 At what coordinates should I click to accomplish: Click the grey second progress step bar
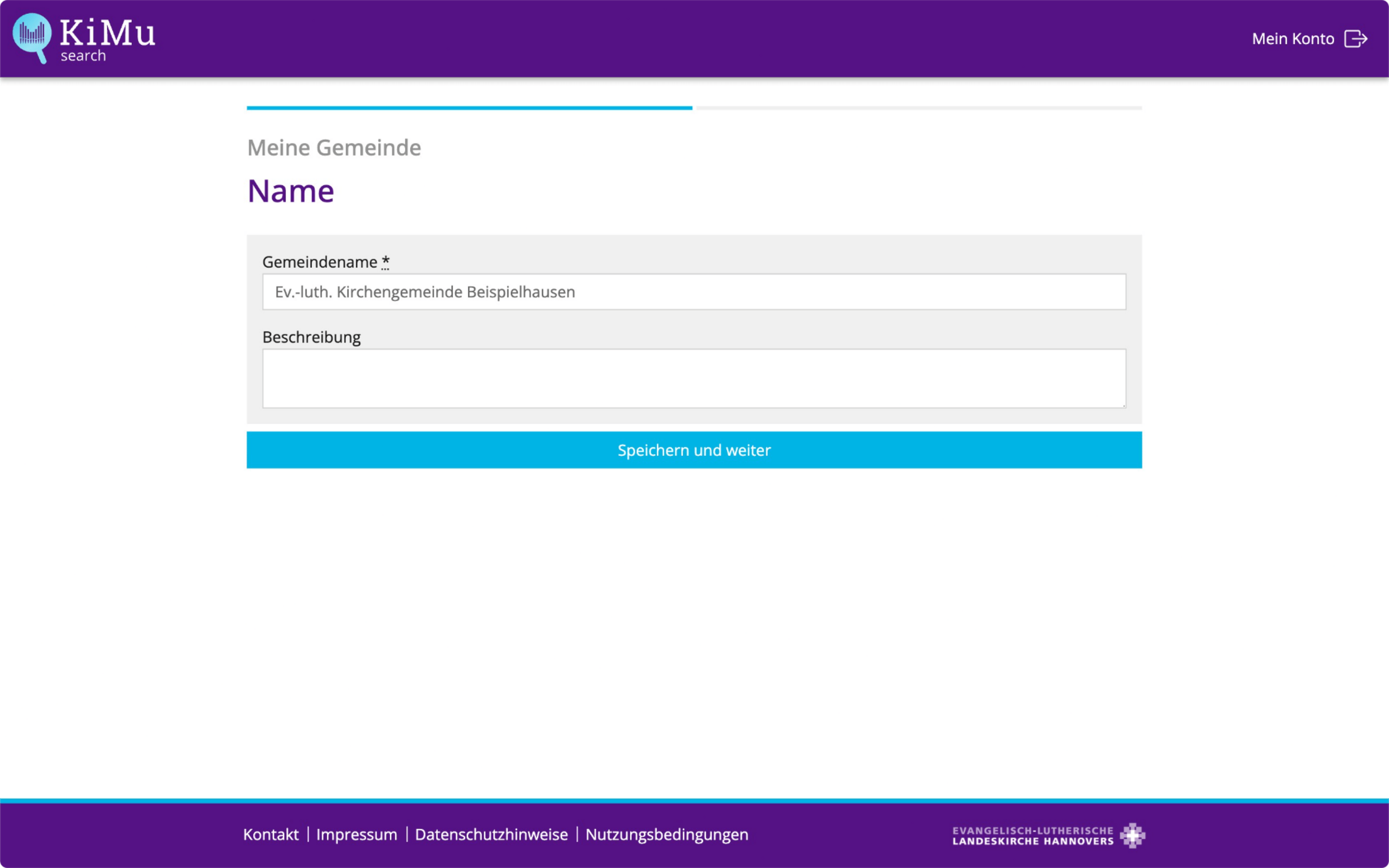919,108
